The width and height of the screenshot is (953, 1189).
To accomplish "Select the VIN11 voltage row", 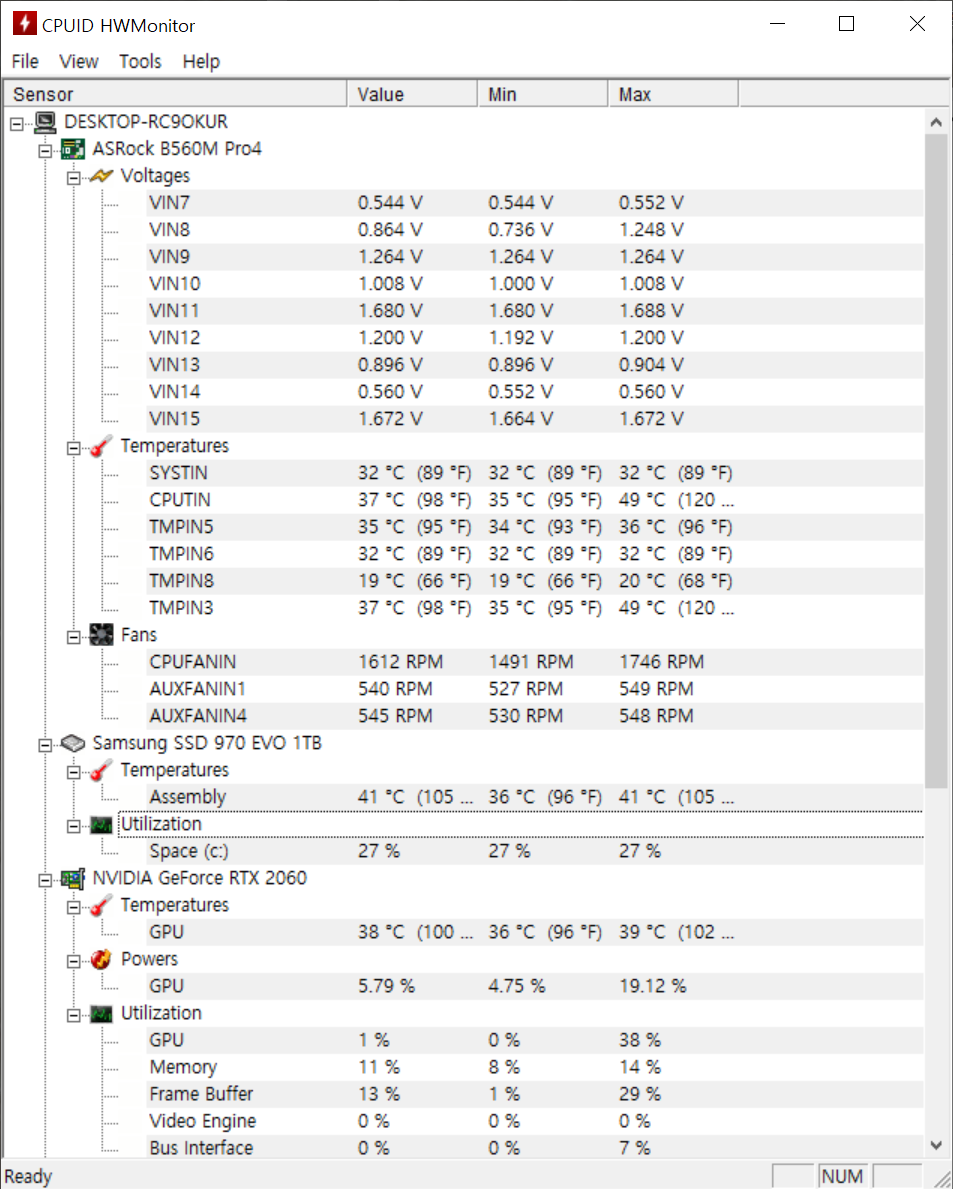I will [x=534, y=311].
